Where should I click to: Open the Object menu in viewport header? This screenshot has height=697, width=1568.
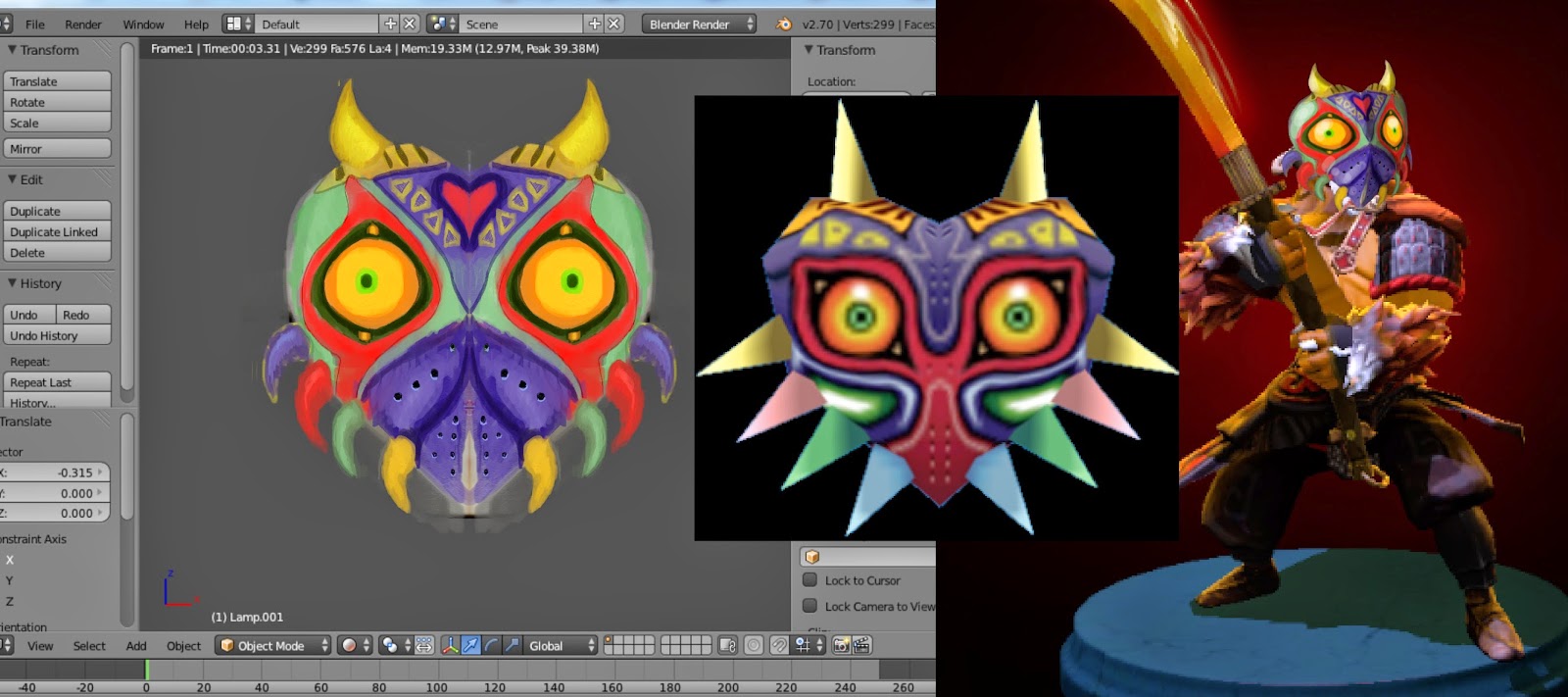[183, 645]
